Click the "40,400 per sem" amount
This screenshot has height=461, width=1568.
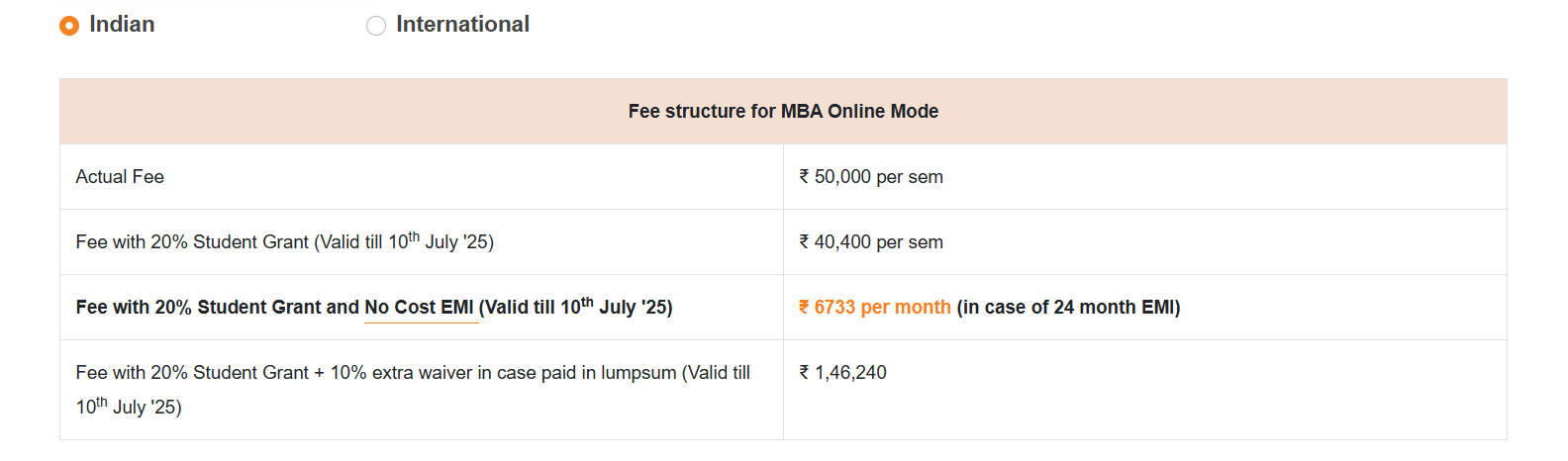pyautogui.click(x=879, y=242)
